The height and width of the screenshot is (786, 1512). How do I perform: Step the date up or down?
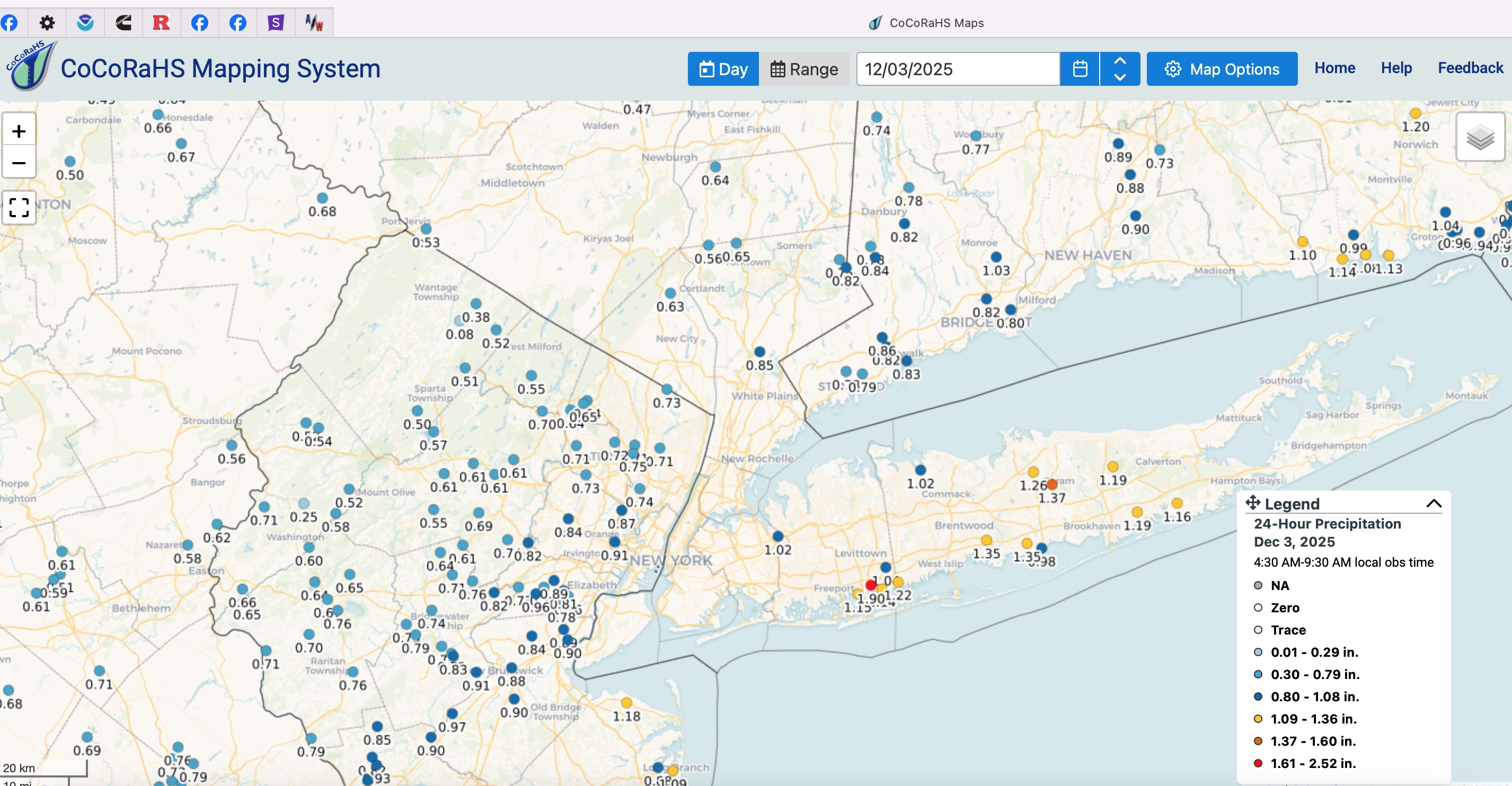click(x=1119, y=69)
